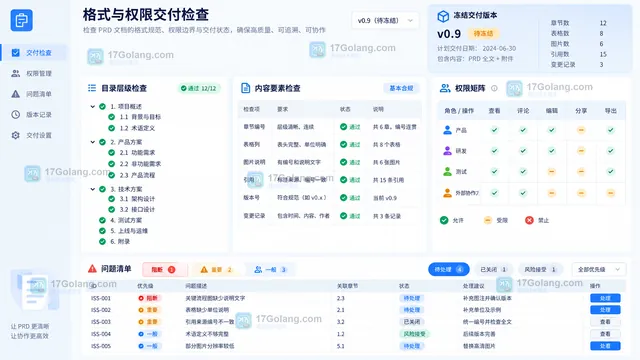The height and width of the screenshot is (360, 640).
Task: Click the 问题清单 warning triangle icon in sidebar
Action: 16,94
